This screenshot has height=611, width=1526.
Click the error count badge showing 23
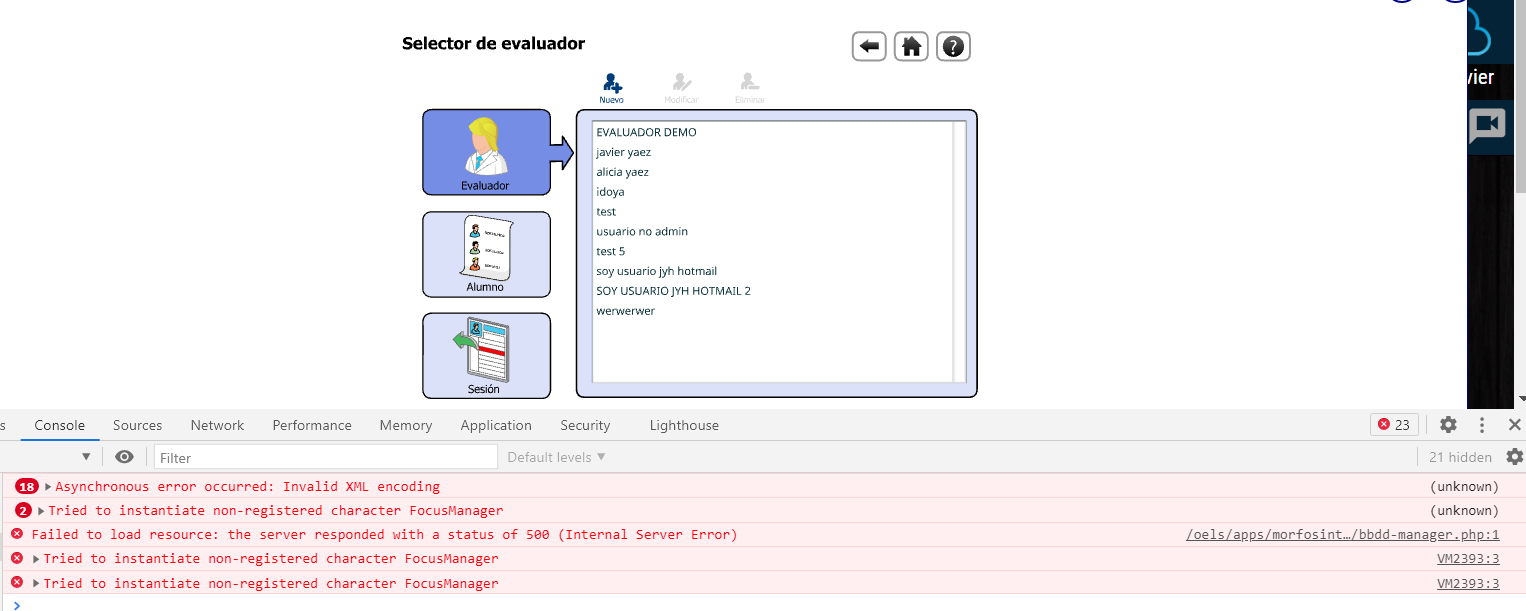pos(1393,424)
